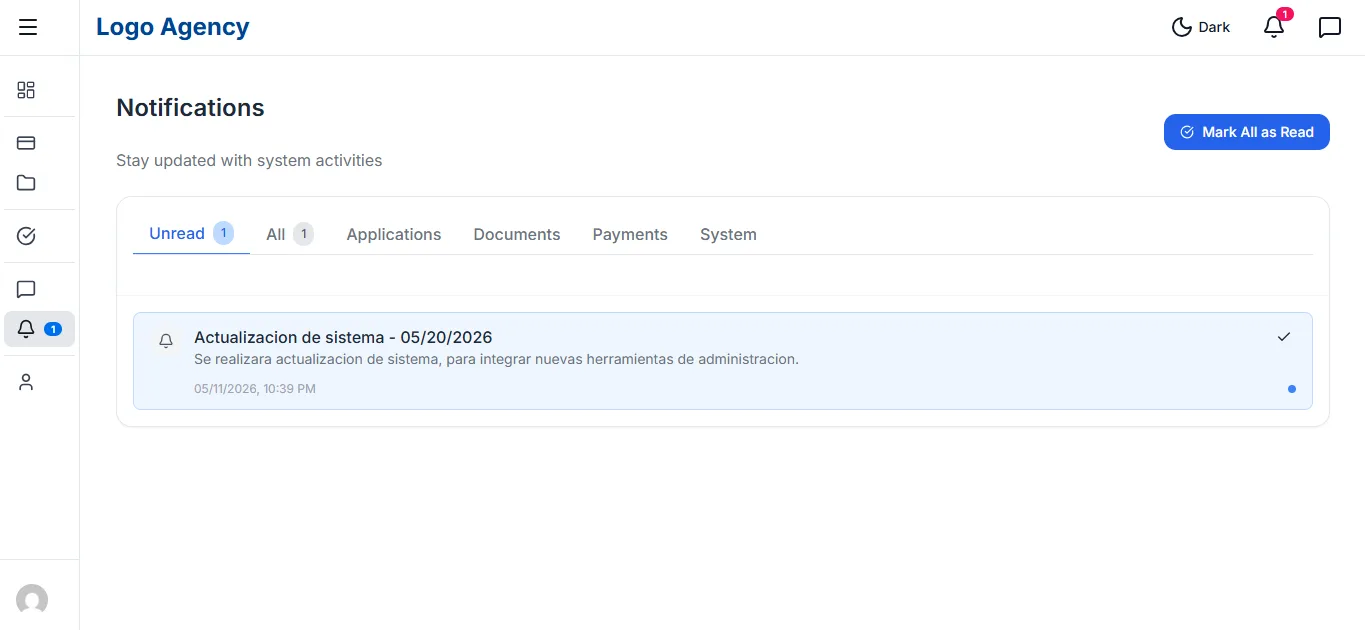1365x630 pixels.
Task: Click Mark All as Read button
Action: 1247,132
